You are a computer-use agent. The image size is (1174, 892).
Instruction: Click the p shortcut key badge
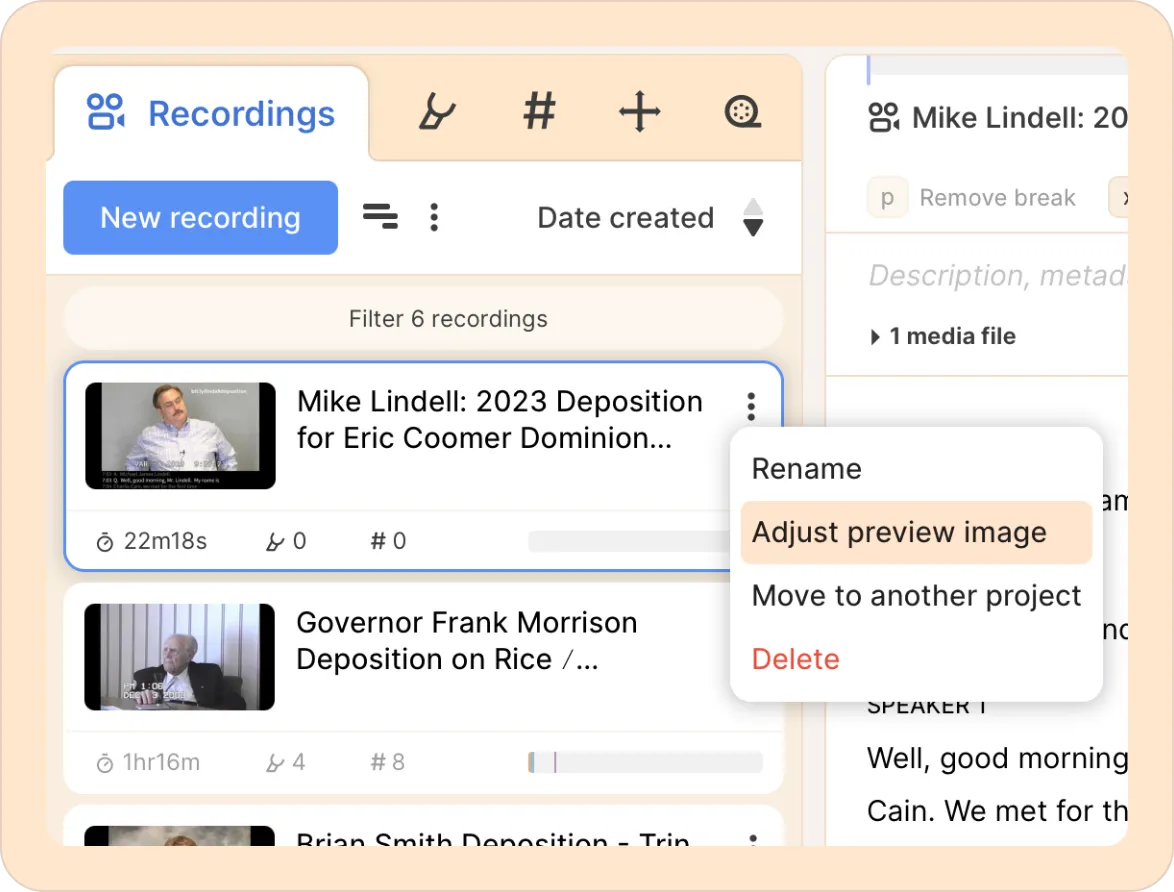pyautogui.click(x=887, y=198)
